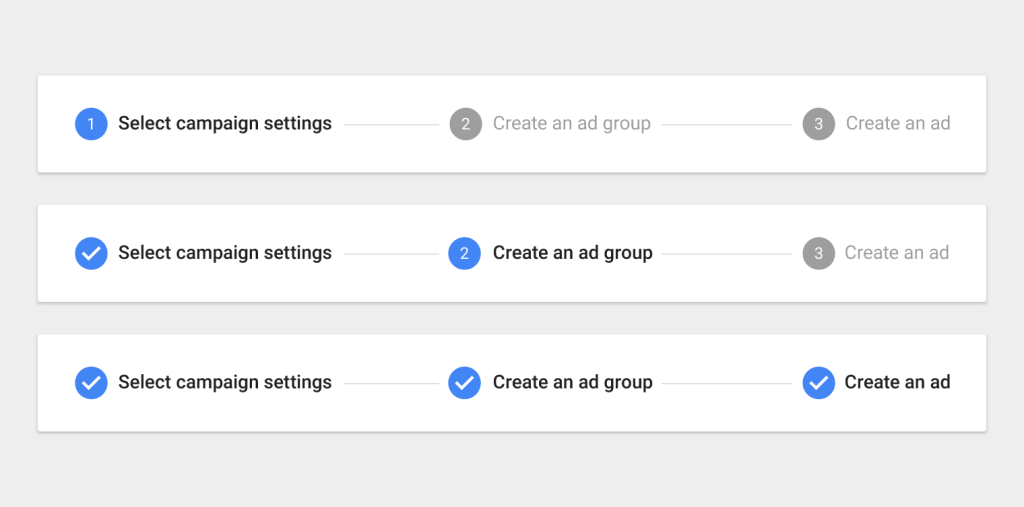The width and height of the screenshot is (1024, 507).
Task: Open 'Create an ad group' label in bottom stepper
Action: point(572,382)
